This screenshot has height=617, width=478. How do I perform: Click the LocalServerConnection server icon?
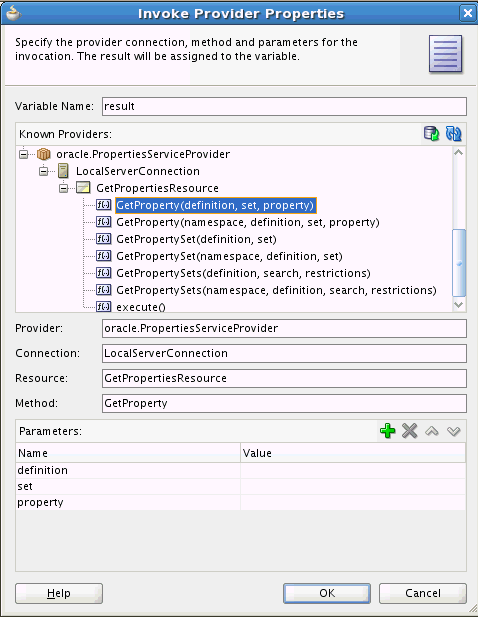pos(63,171)
